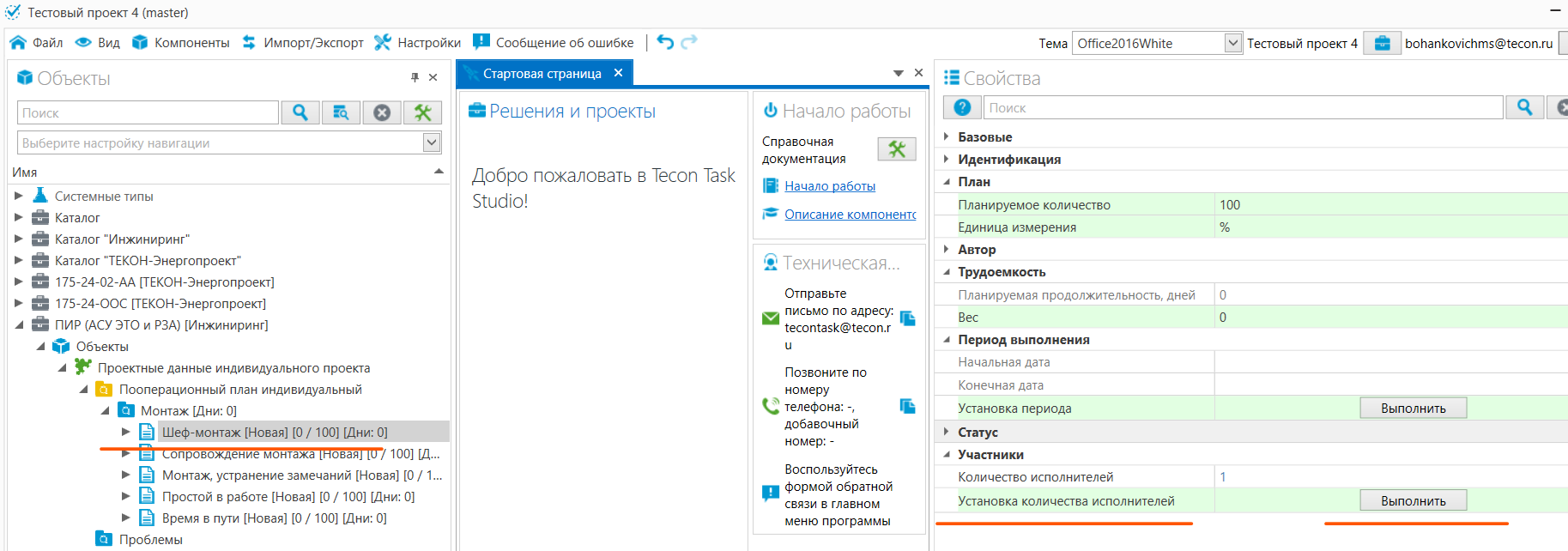Click the briefcase icon next to project name

1382,43
